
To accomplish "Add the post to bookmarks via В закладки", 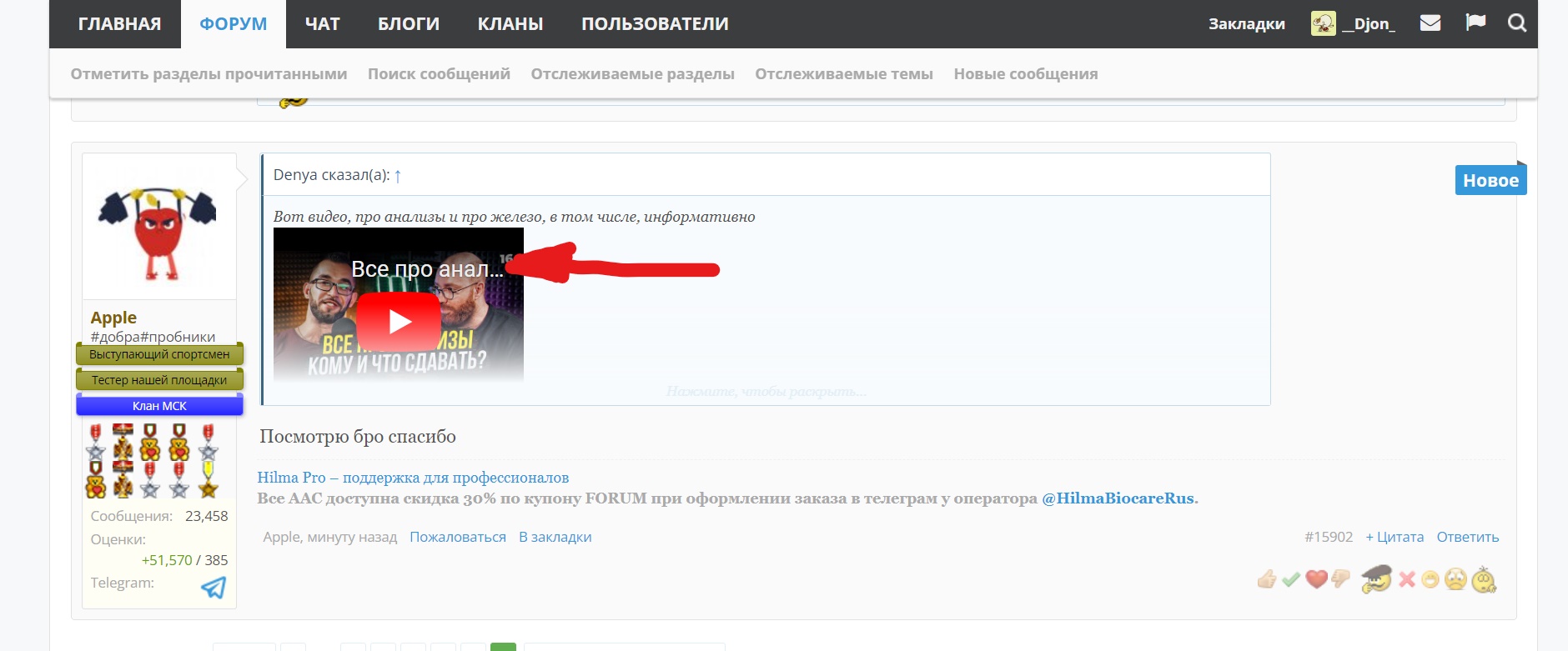I will [x=555, y=537].
